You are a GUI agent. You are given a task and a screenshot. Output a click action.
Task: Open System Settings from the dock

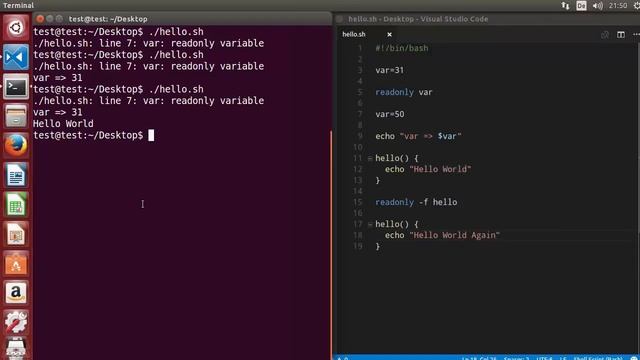tap(16, 322)
